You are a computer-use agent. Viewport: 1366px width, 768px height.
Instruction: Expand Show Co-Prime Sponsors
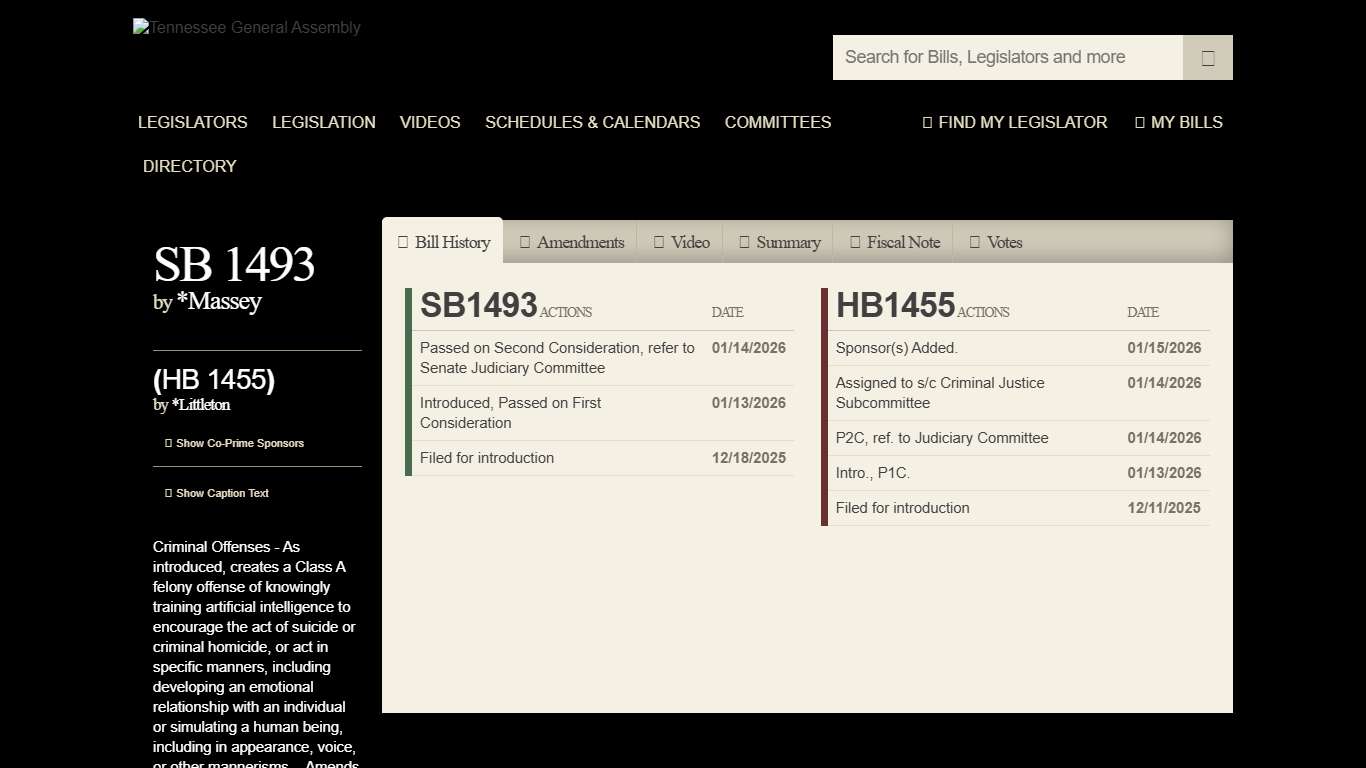(235, 443)
